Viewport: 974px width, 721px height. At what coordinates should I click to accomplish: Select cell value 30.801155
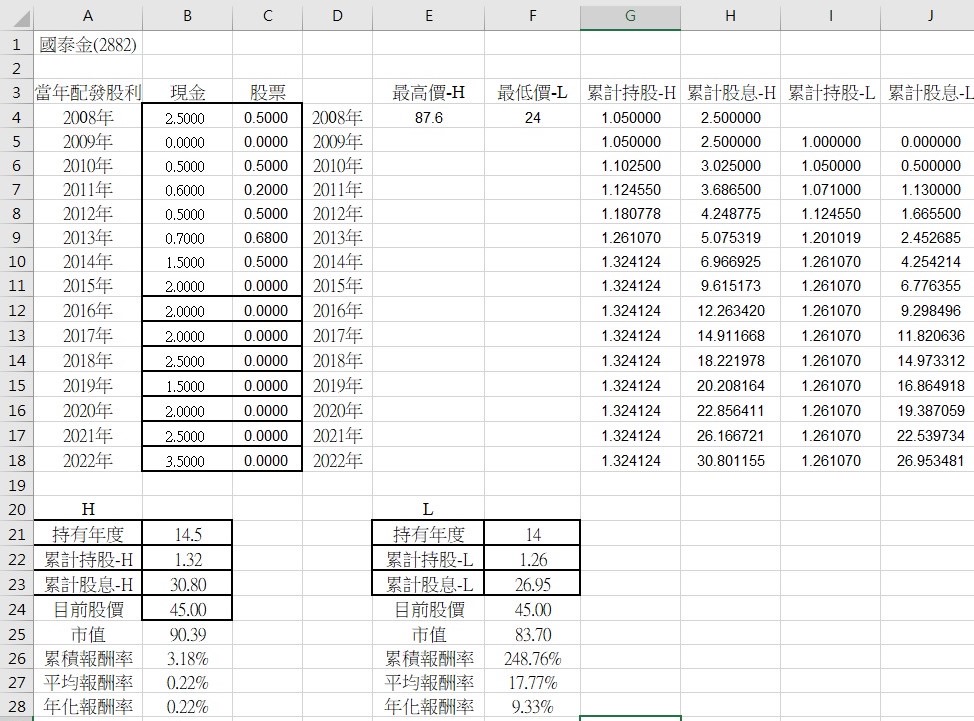(730, 461)
